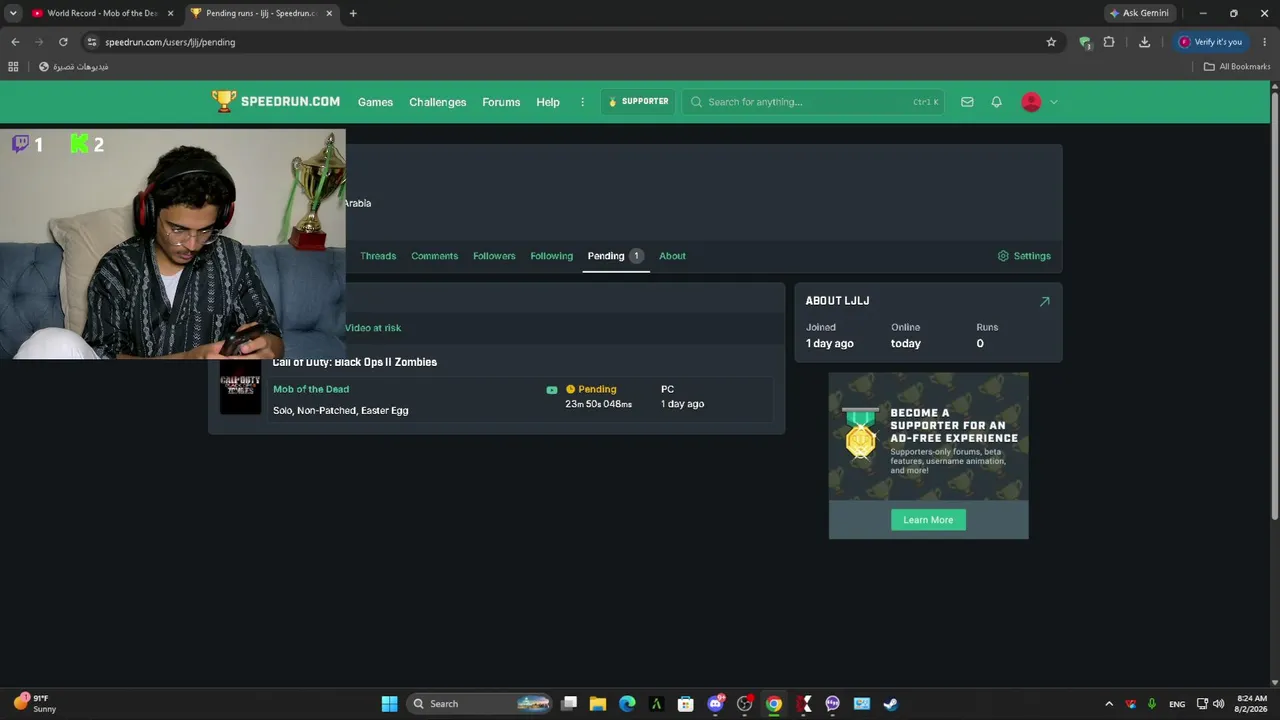The width and height of the screenshot is (1280, 720).
Task: Bookmark this page with the star icon
Action: pos(1051,42)
